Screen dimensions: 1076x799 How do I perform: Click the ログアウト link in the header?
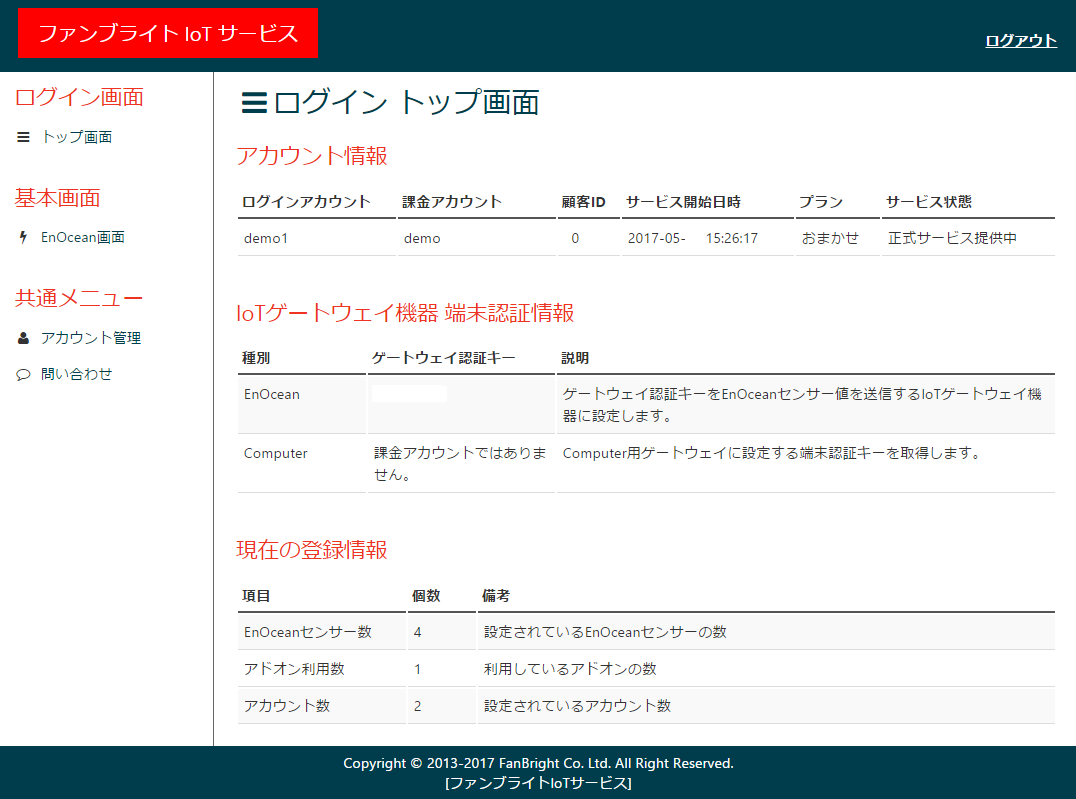[x=1021, y=40]
